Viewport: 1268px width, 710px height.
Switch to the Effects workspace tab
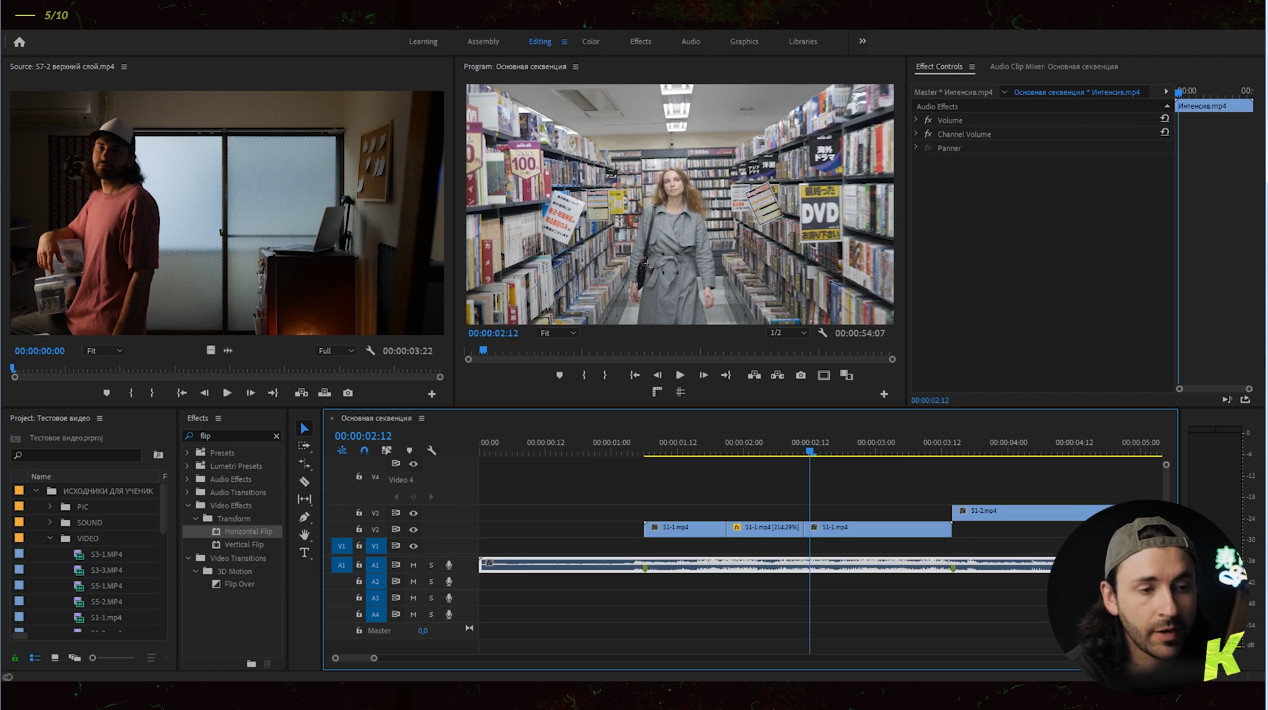pyautogui.click(x=640, y=42)
